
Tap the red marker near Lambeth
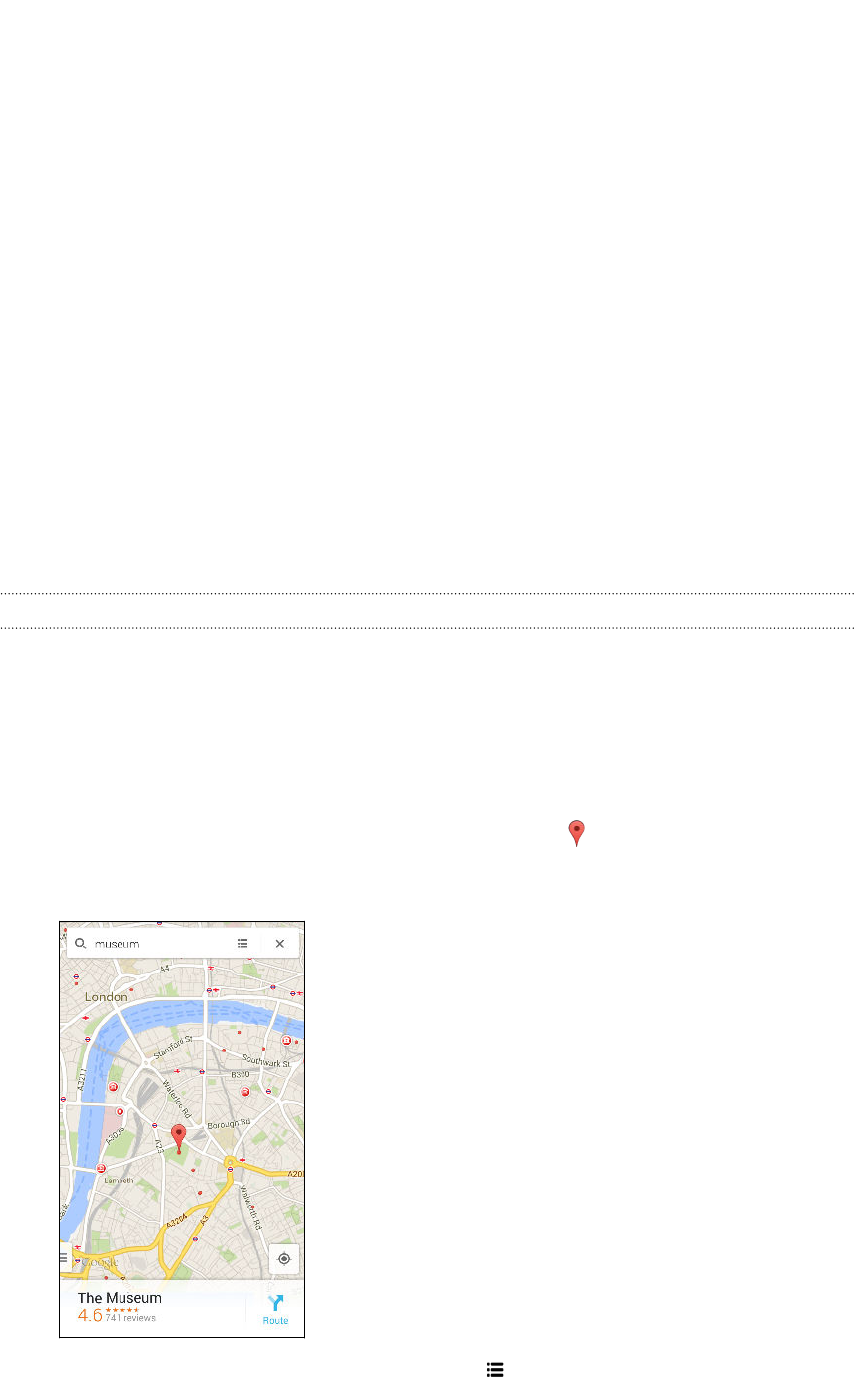[x=102, y=1168]
